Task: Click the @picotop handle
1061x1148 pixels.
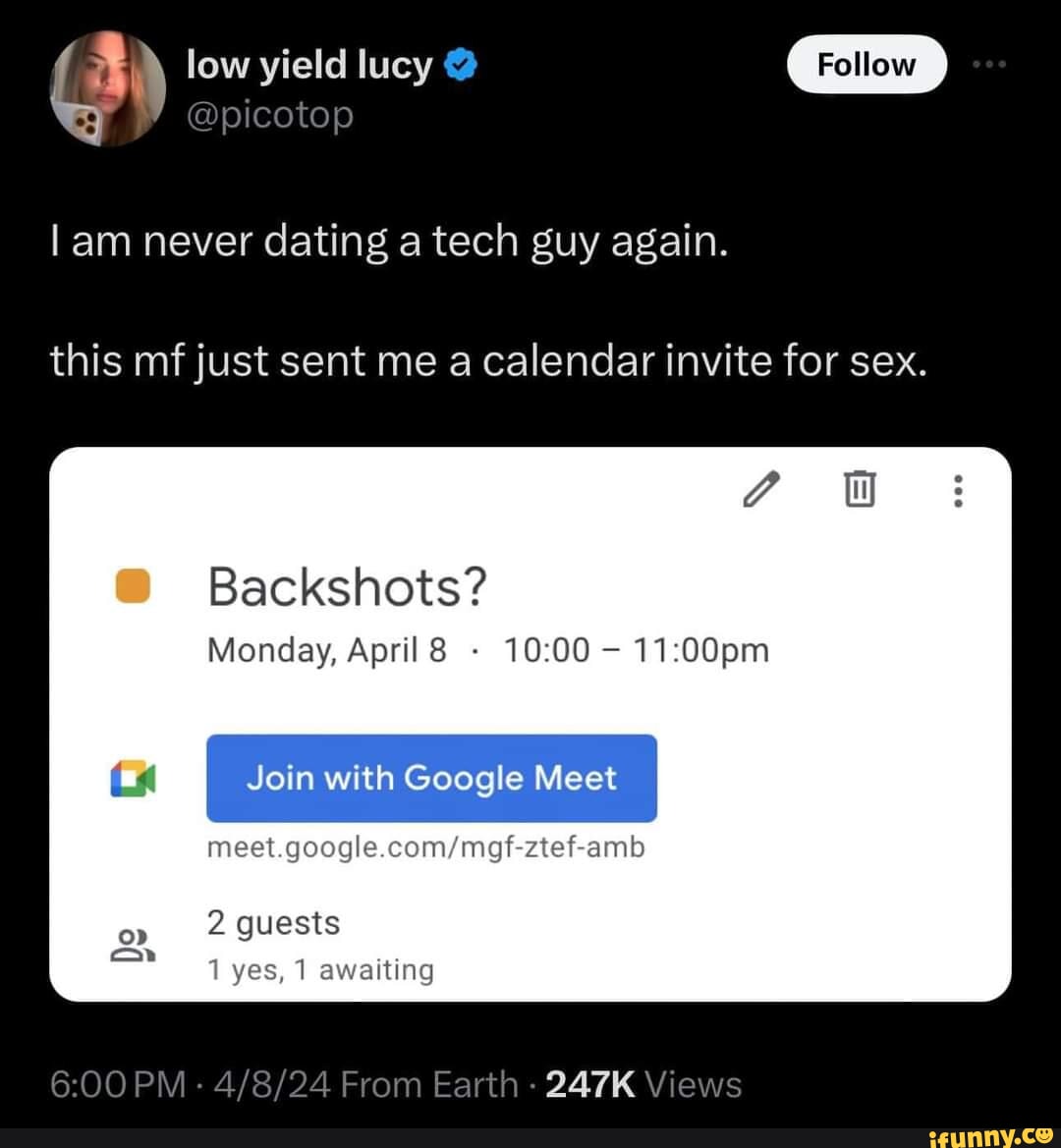Action: tap(268, 115)
